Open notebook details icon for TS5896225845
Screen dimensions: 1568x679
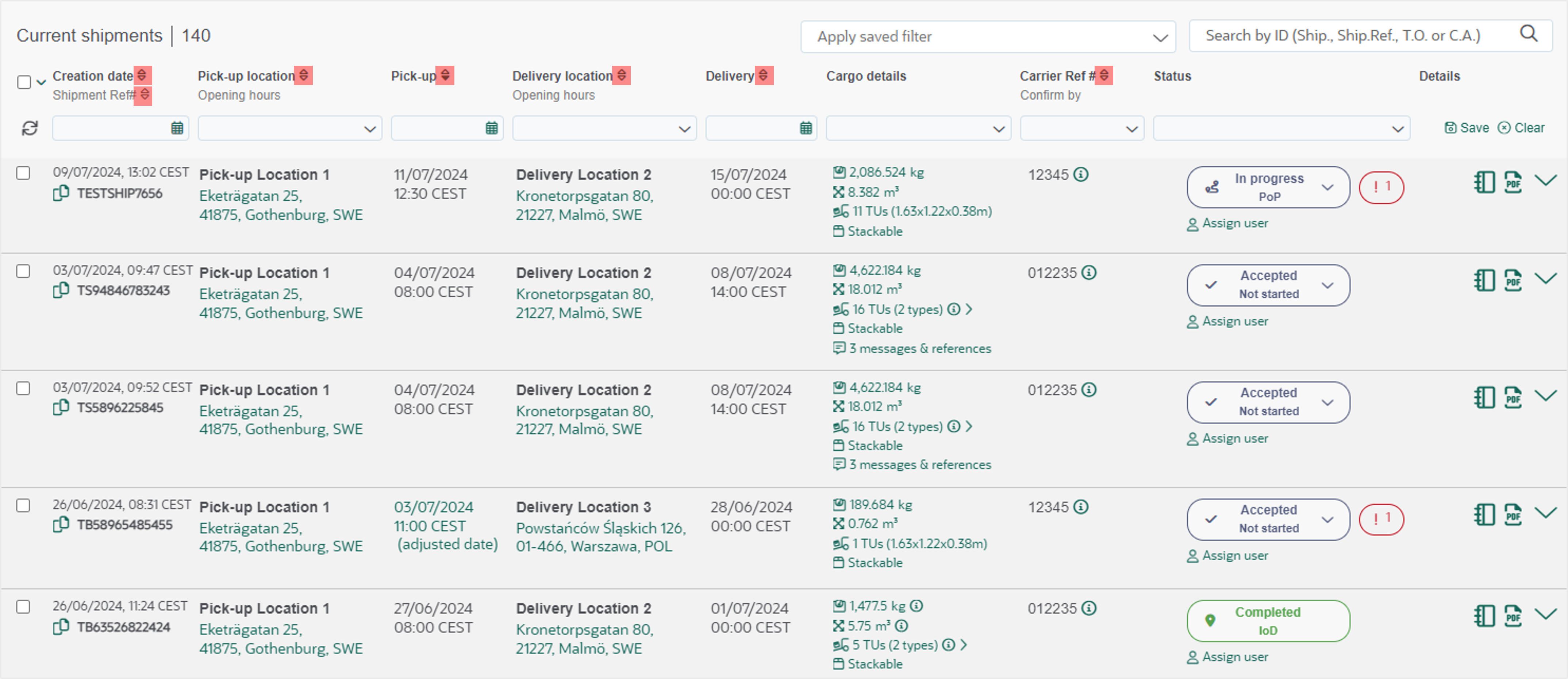pos(1484,397)
